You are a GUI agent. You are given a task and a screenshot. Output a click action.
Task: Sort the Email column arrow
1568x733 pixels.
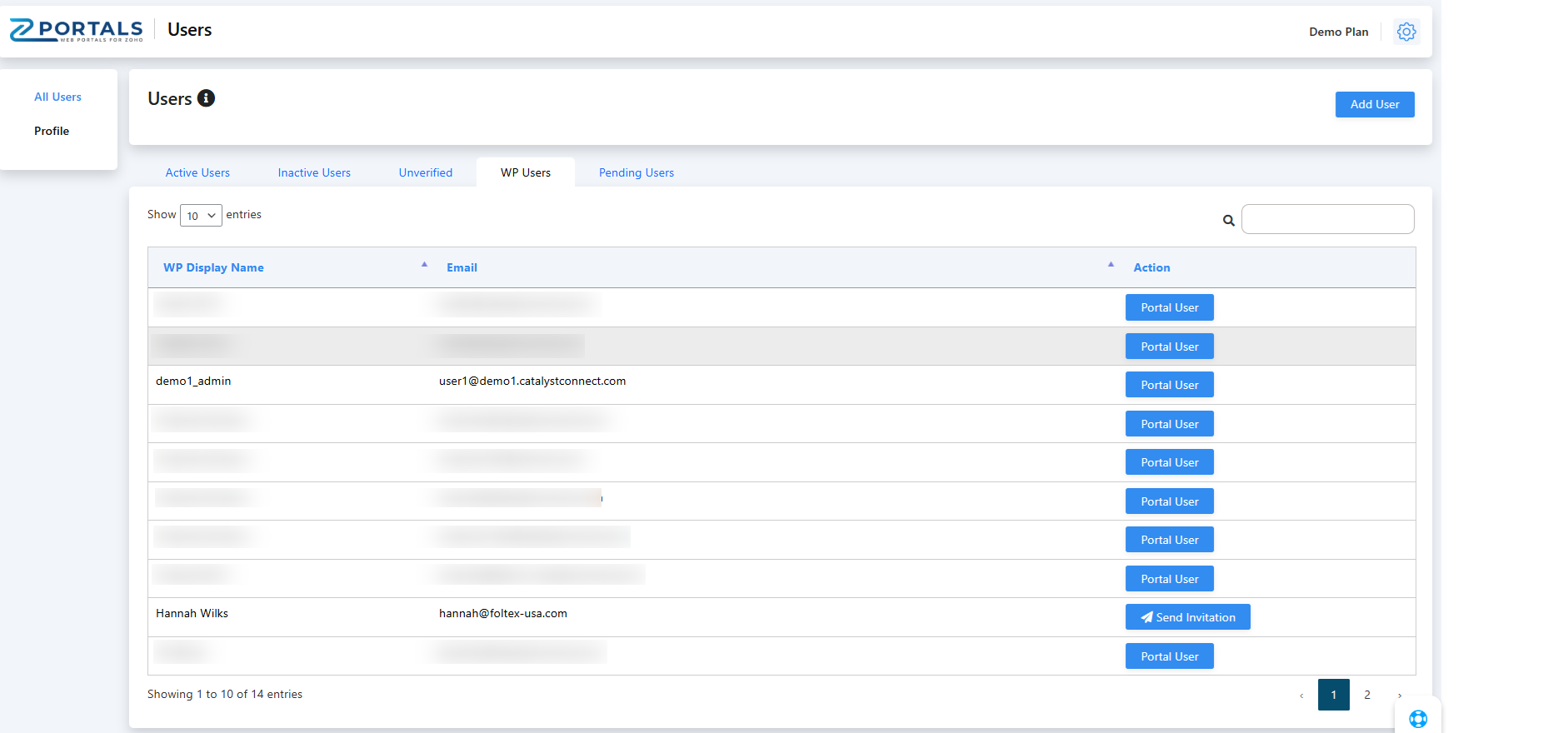coord(1110,265)
